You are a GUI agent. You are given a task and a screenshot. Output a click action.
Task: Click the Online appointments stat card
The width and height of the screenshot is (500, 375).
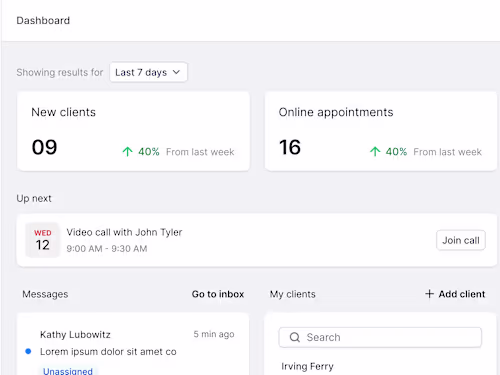381,131
